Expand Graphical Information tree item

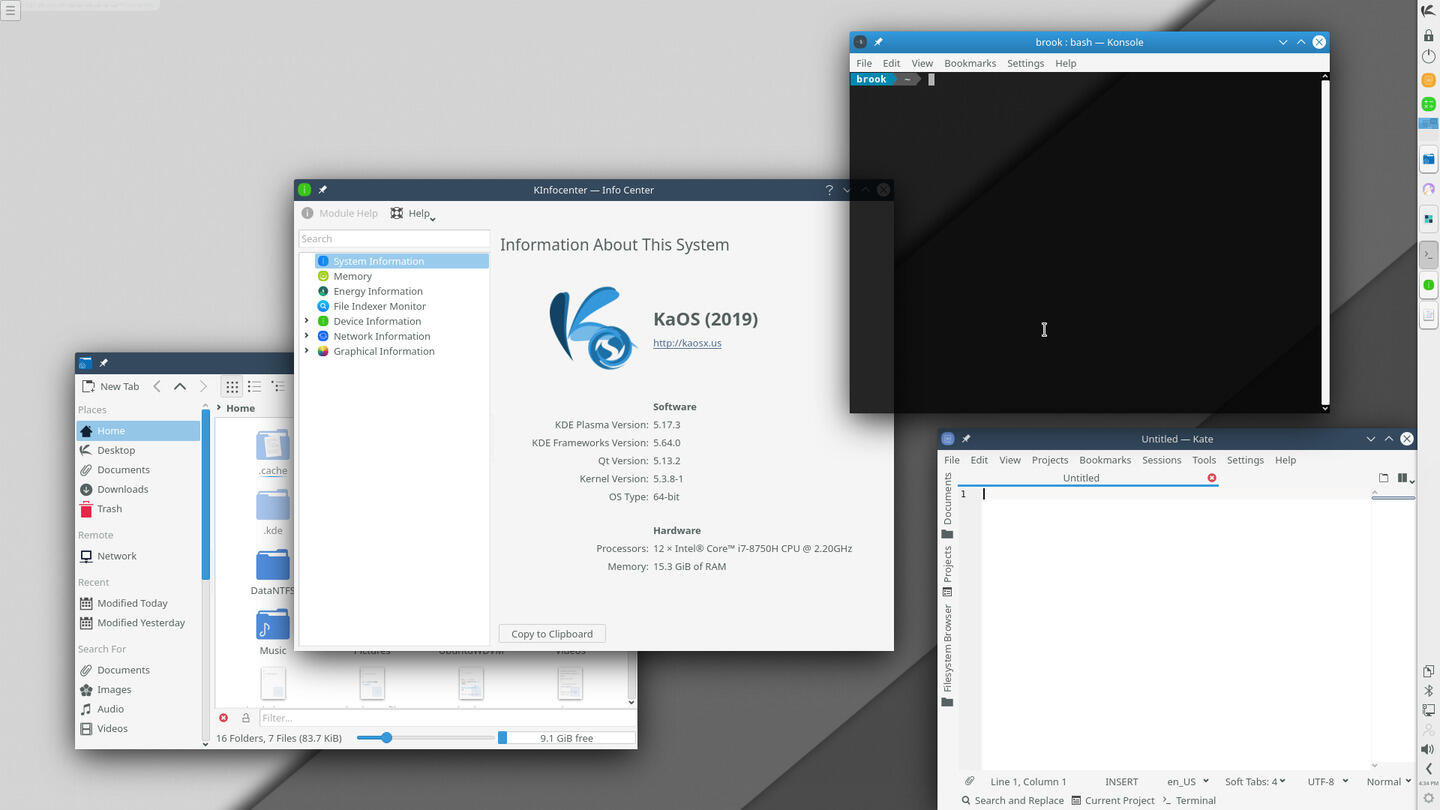coord(306,351)
